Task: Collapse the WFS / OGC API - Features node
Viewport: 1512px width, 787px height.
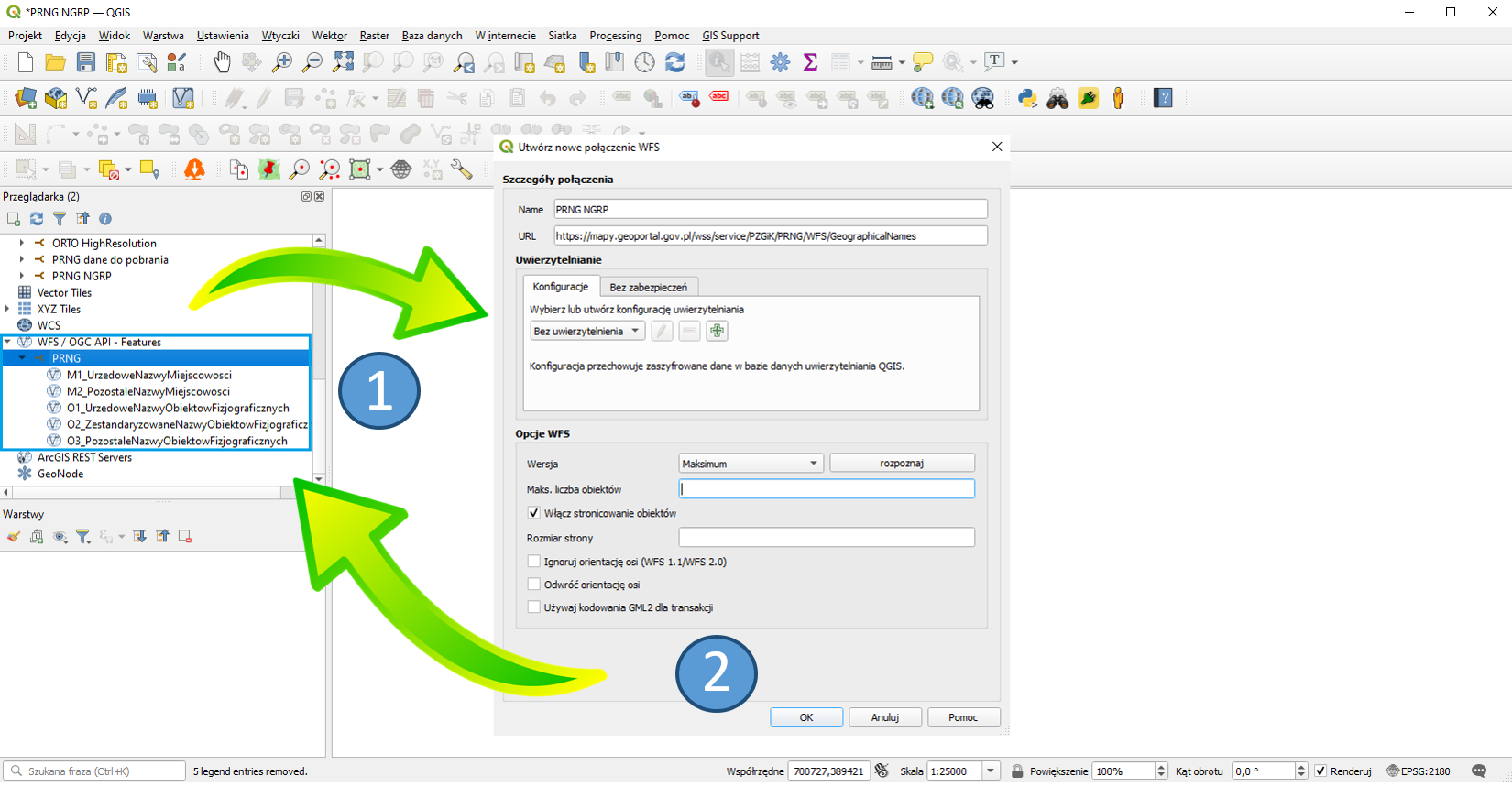Action: click(x=7, y=342)
